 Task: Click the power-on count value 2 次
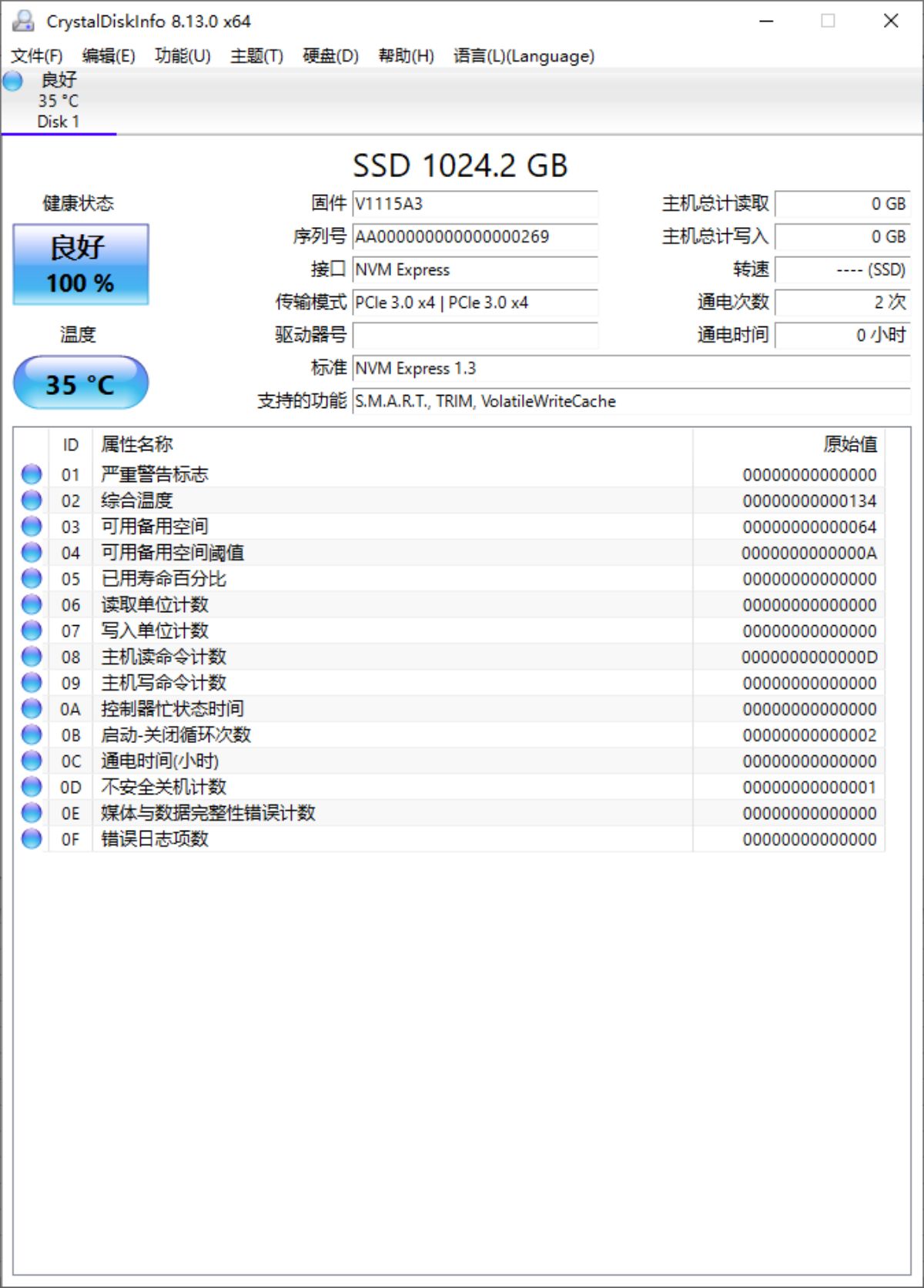[842, 303]
